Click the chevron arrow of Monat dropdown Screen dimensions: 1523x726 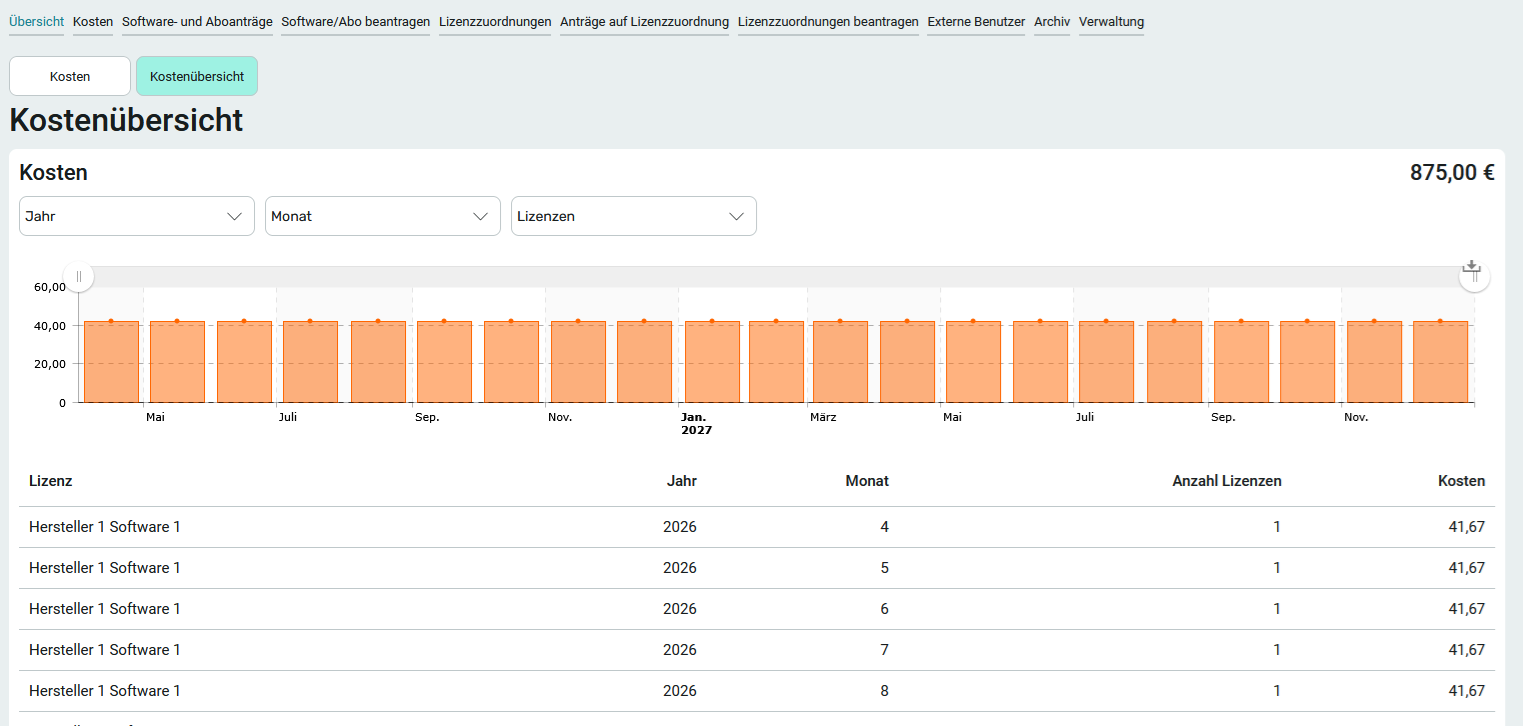(x=481, y=216)
